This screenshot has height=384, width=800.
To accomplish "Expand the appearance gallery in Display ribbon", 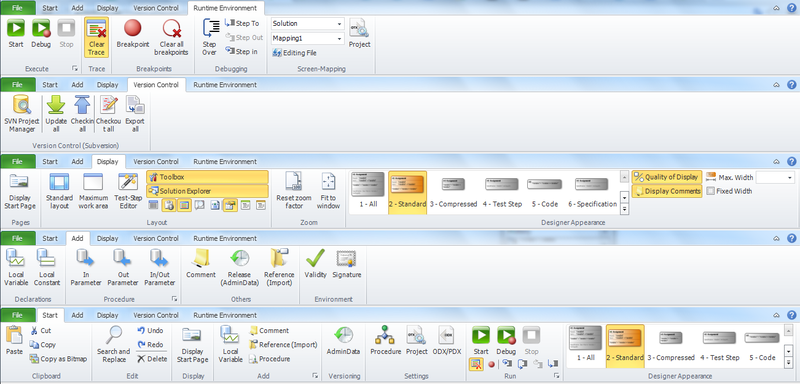I will (624, 209).
